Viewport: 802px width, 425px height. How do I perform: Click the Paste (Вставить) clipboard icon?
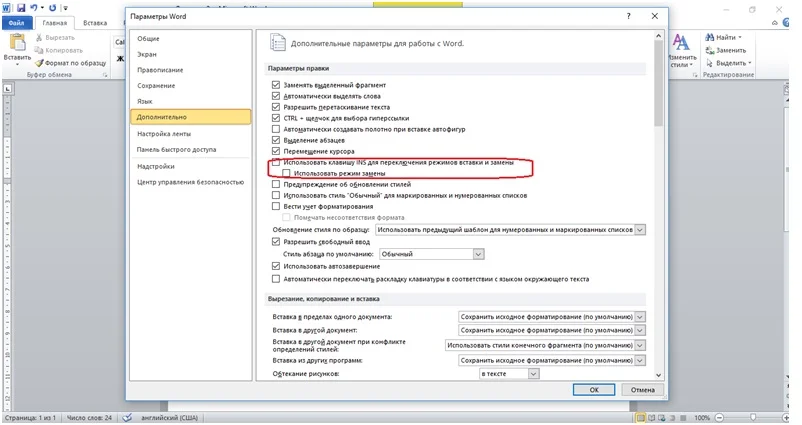[17, 42]
